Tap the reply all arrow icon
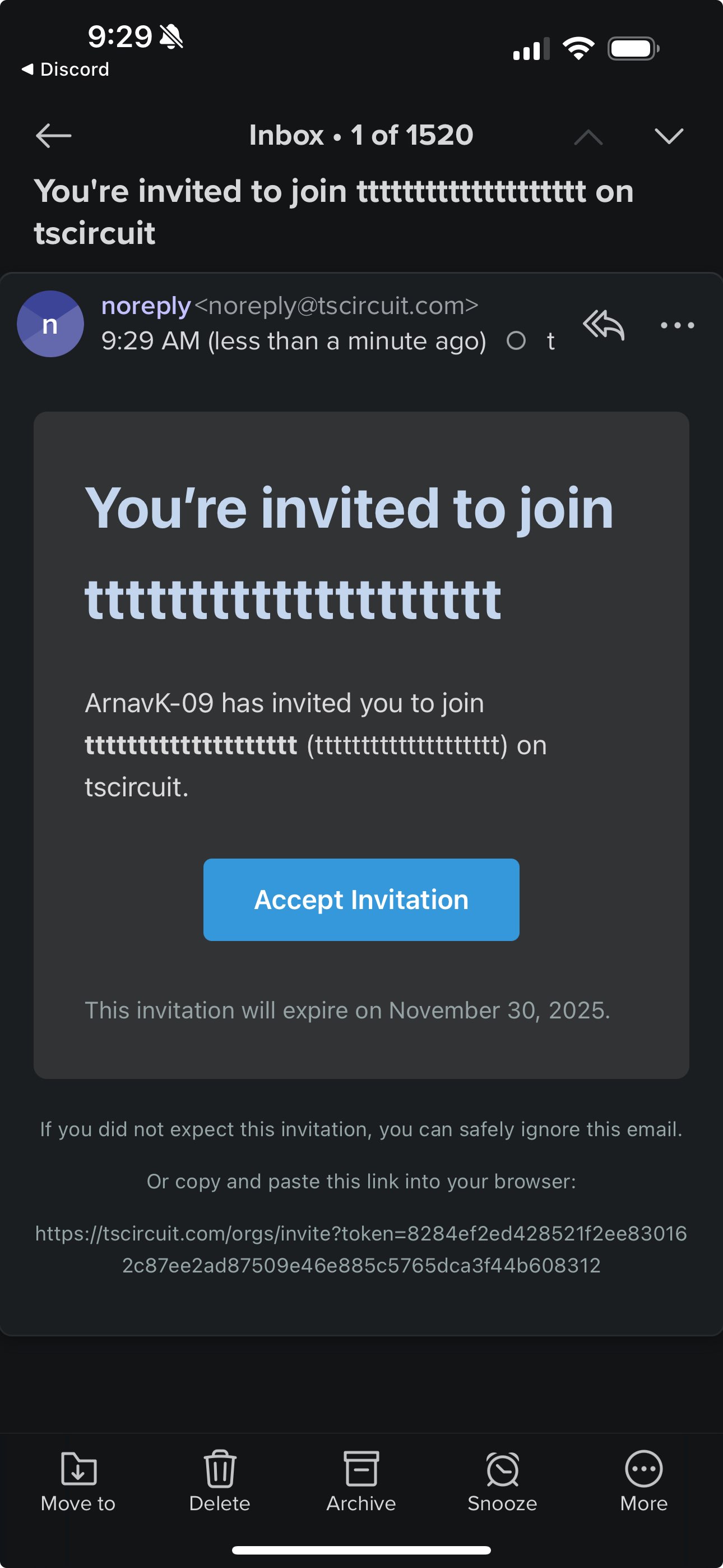Screen dimensions: 723x1568 (604, 325)
